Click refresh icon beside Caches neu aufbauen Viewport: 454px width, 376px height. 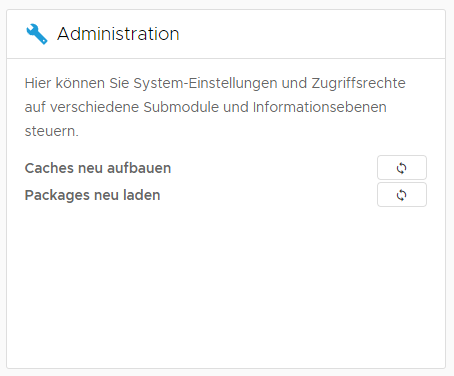(x=402, y=168)
